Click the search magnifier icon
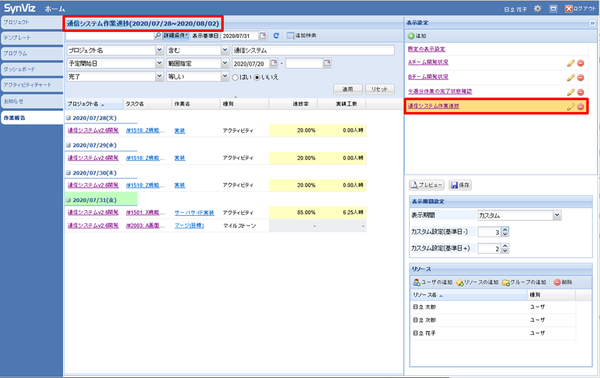The width and height of the screenshot is (600, 378). pyautogui.click(x=157, y=36)
